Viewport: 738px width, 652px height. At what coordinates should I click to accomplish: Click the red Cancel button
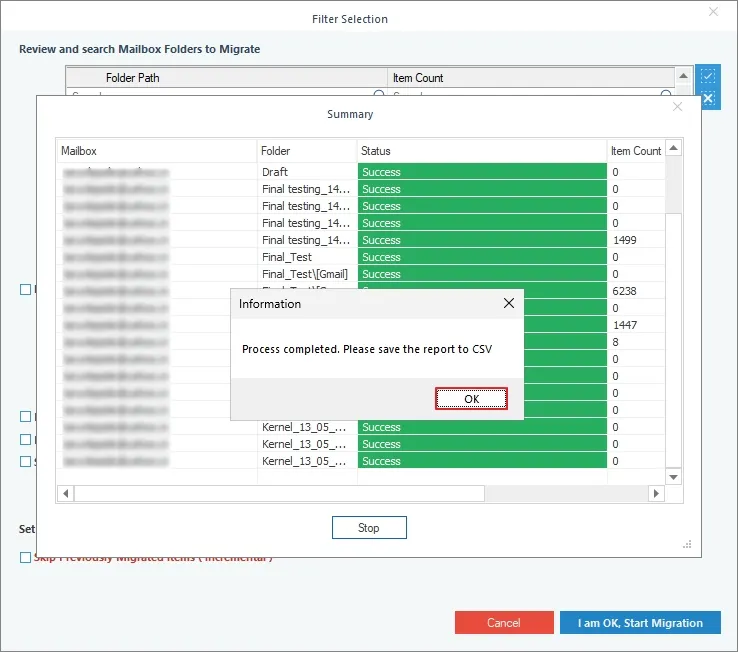504,623
